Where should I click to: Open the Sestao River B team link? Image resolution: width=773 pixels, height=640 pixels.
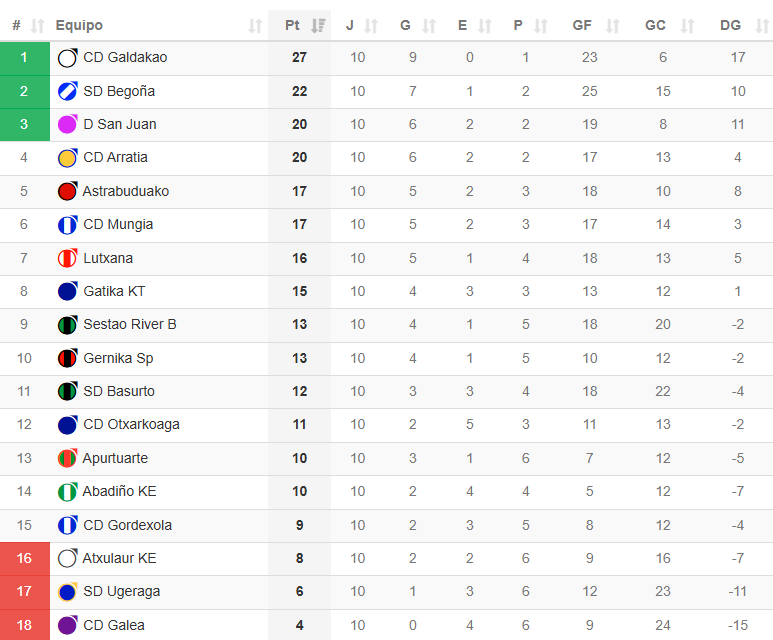click(x=130, y=325)
